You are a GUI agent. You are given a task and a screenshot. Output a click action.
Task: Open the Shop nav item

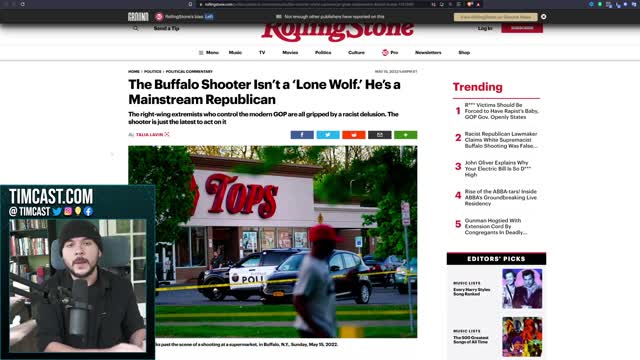(464, 53)
